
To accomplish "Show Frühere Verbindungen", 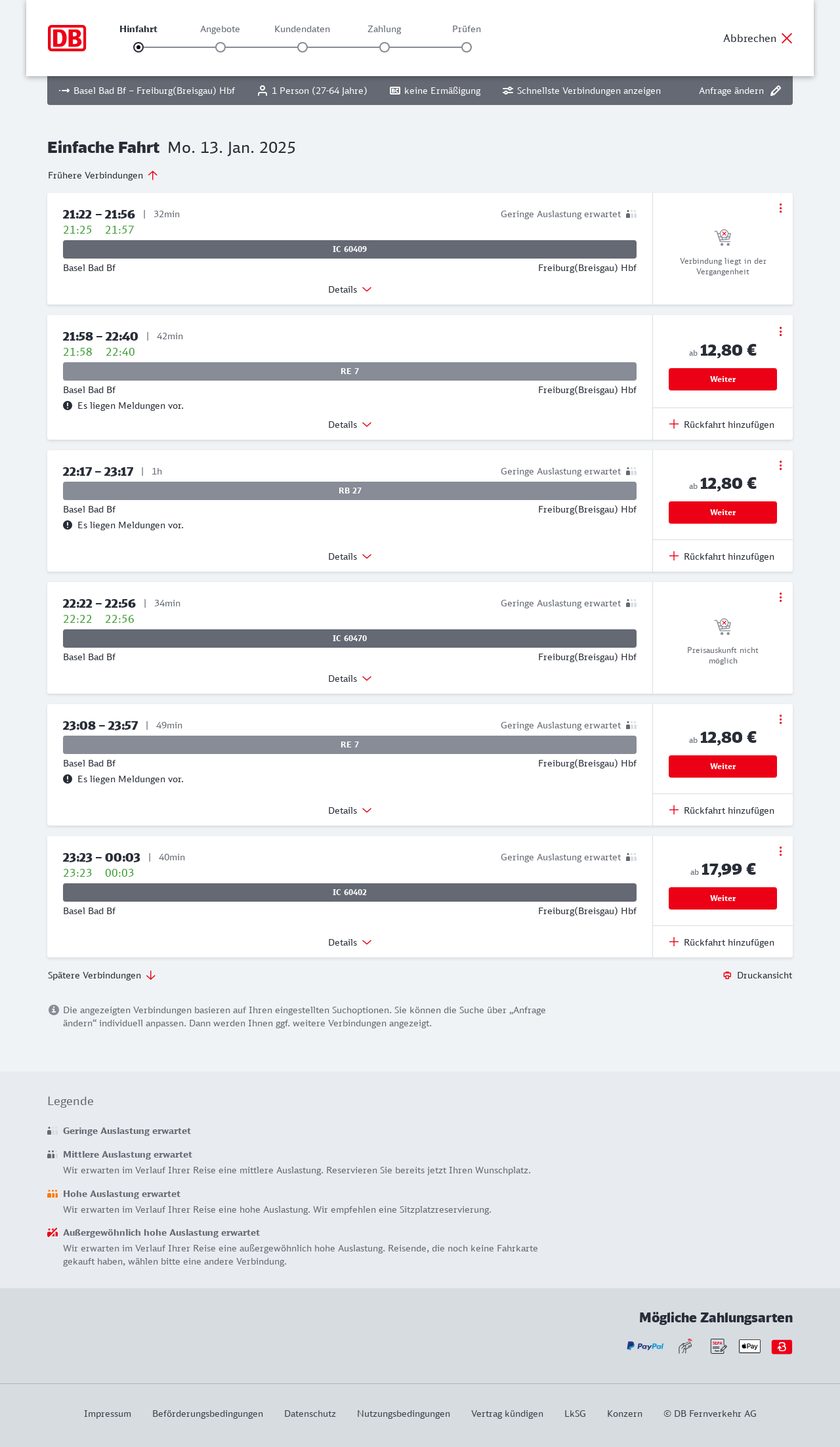I will coord(103,175).
